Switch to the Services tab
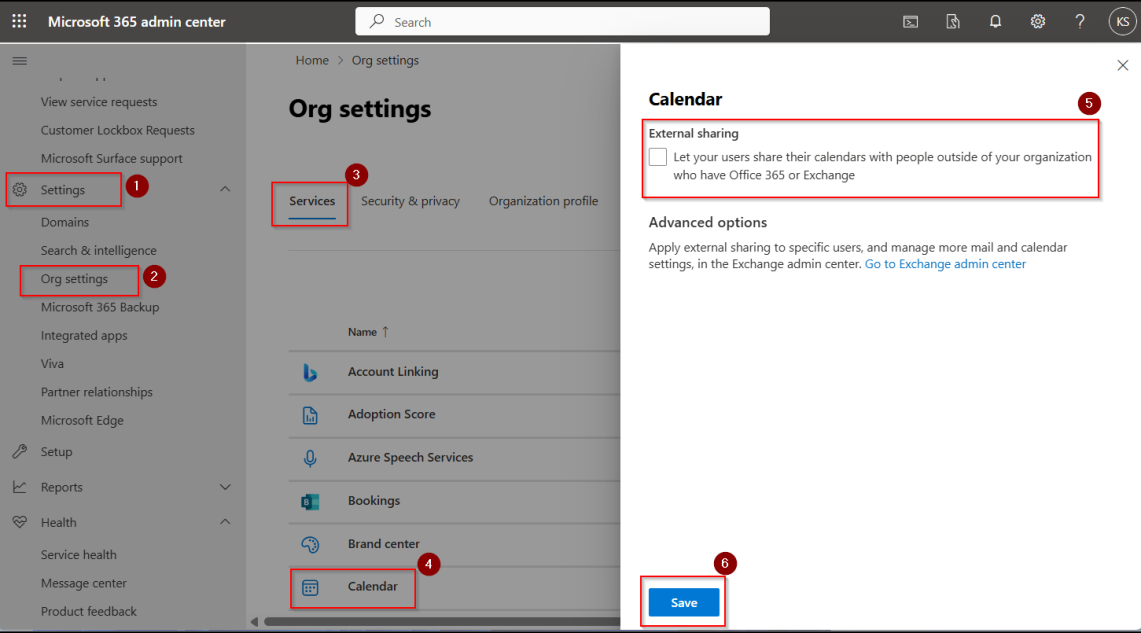The height and width of the screenshot is (633, 1141). coord(312,202)
